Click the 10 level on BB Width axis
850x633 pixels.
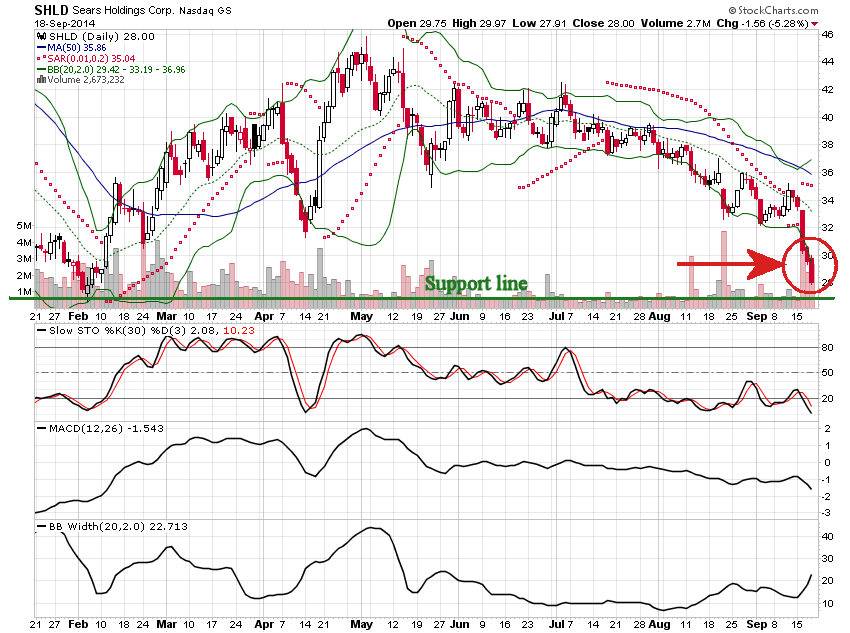point(827,604)
